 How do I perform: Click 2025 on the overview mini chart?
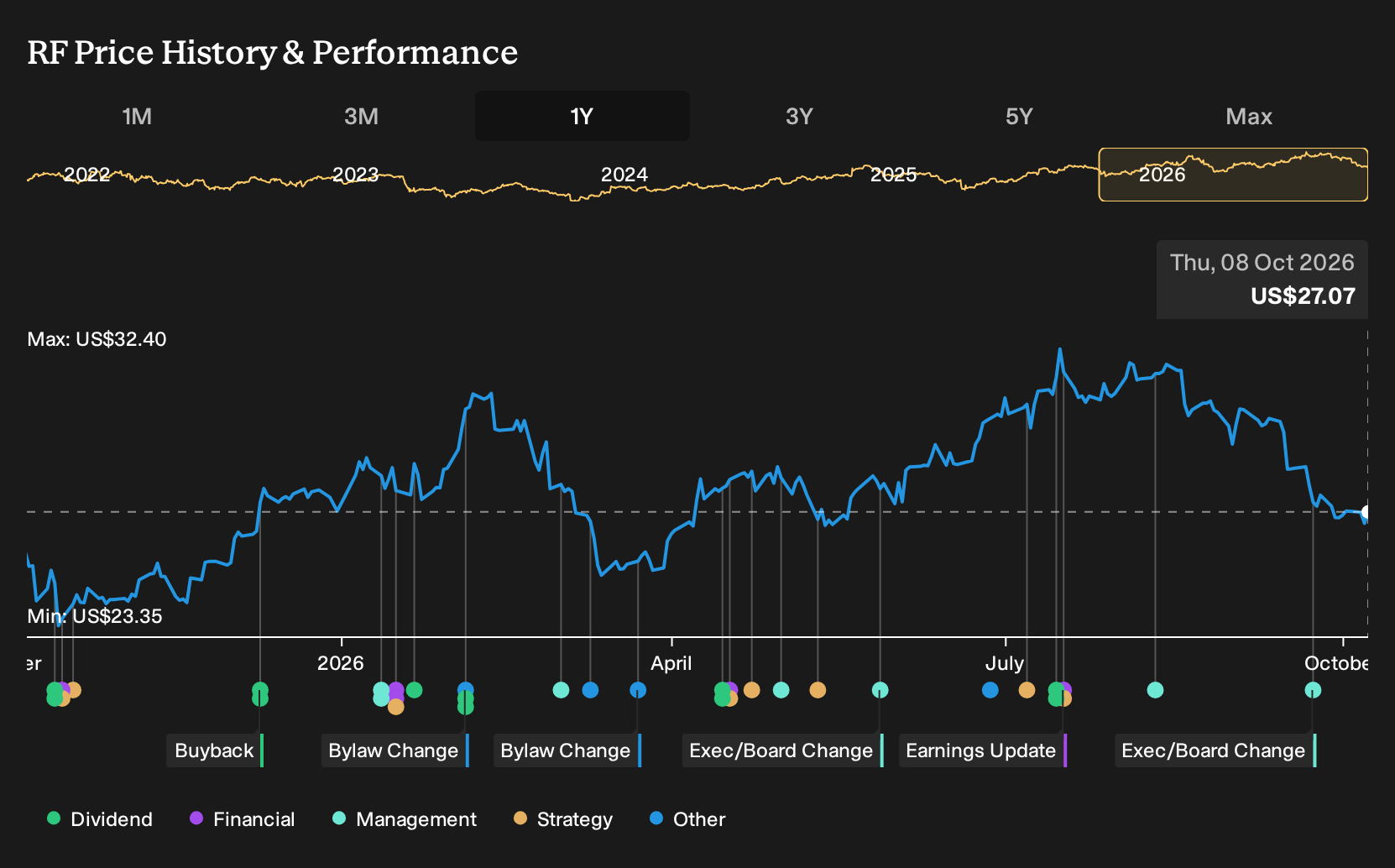tap(893, 175)
